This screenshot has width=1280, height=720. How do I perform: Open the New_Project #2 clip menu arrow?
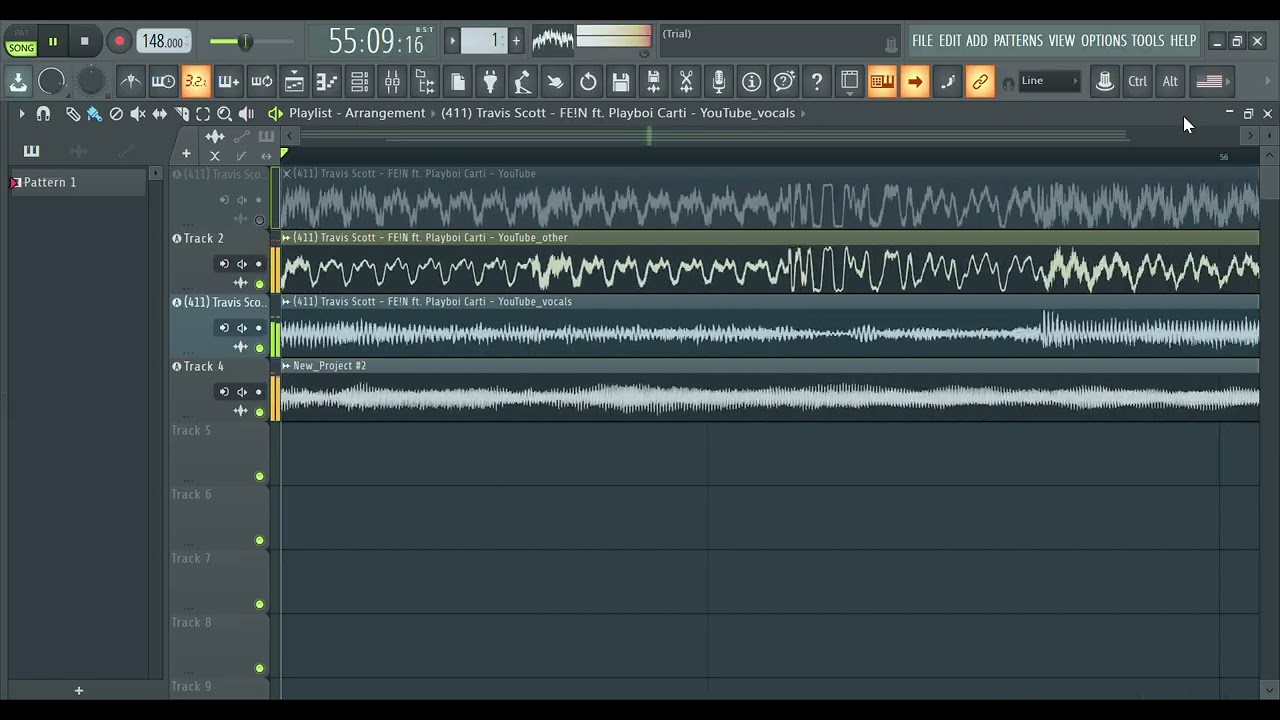286,366
